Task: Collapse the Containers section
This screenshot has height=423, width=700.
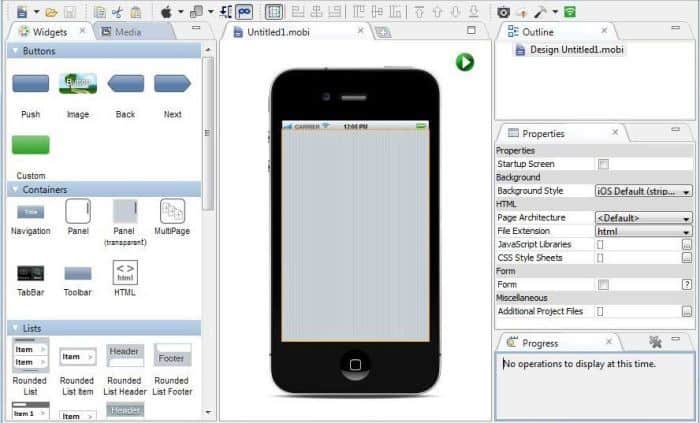Action: click(15, 189)
